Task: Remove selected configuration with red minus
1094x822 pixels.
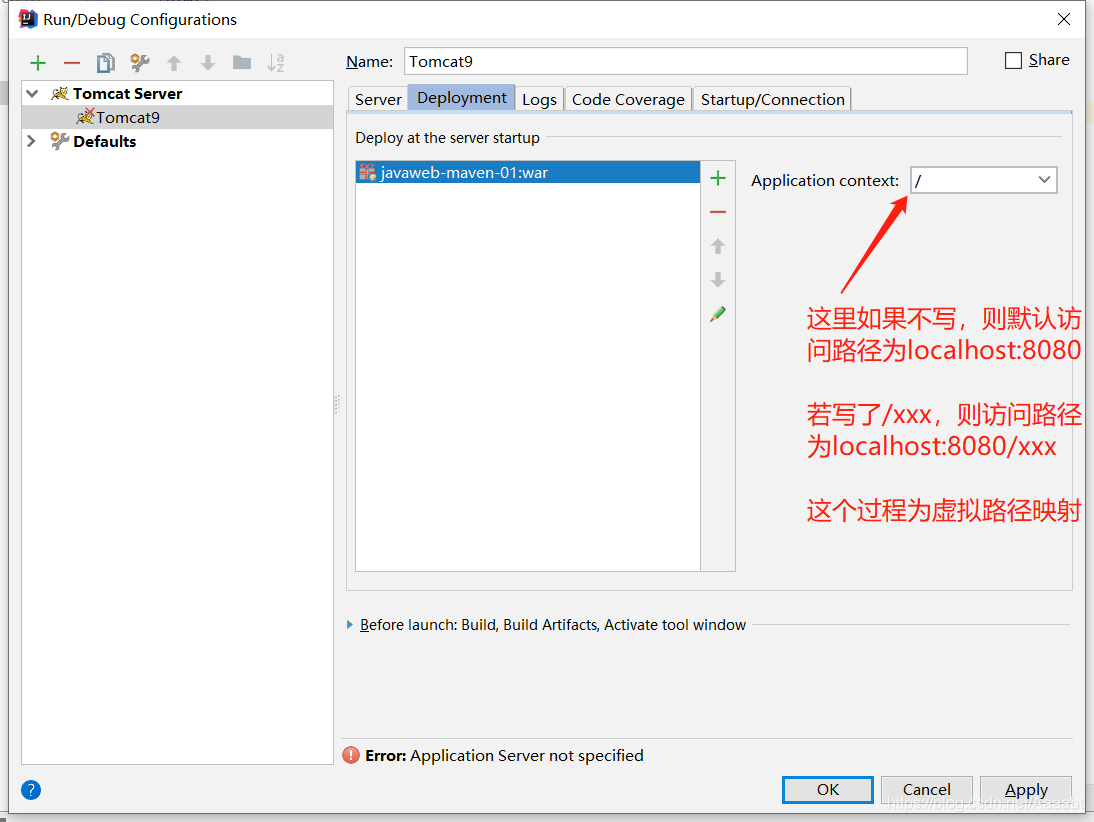Action: point(72,63)
